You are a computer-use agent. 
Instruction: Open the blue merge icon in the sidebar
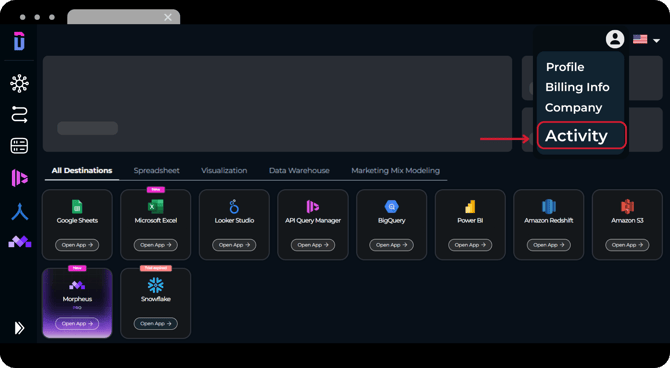[20, 212]
